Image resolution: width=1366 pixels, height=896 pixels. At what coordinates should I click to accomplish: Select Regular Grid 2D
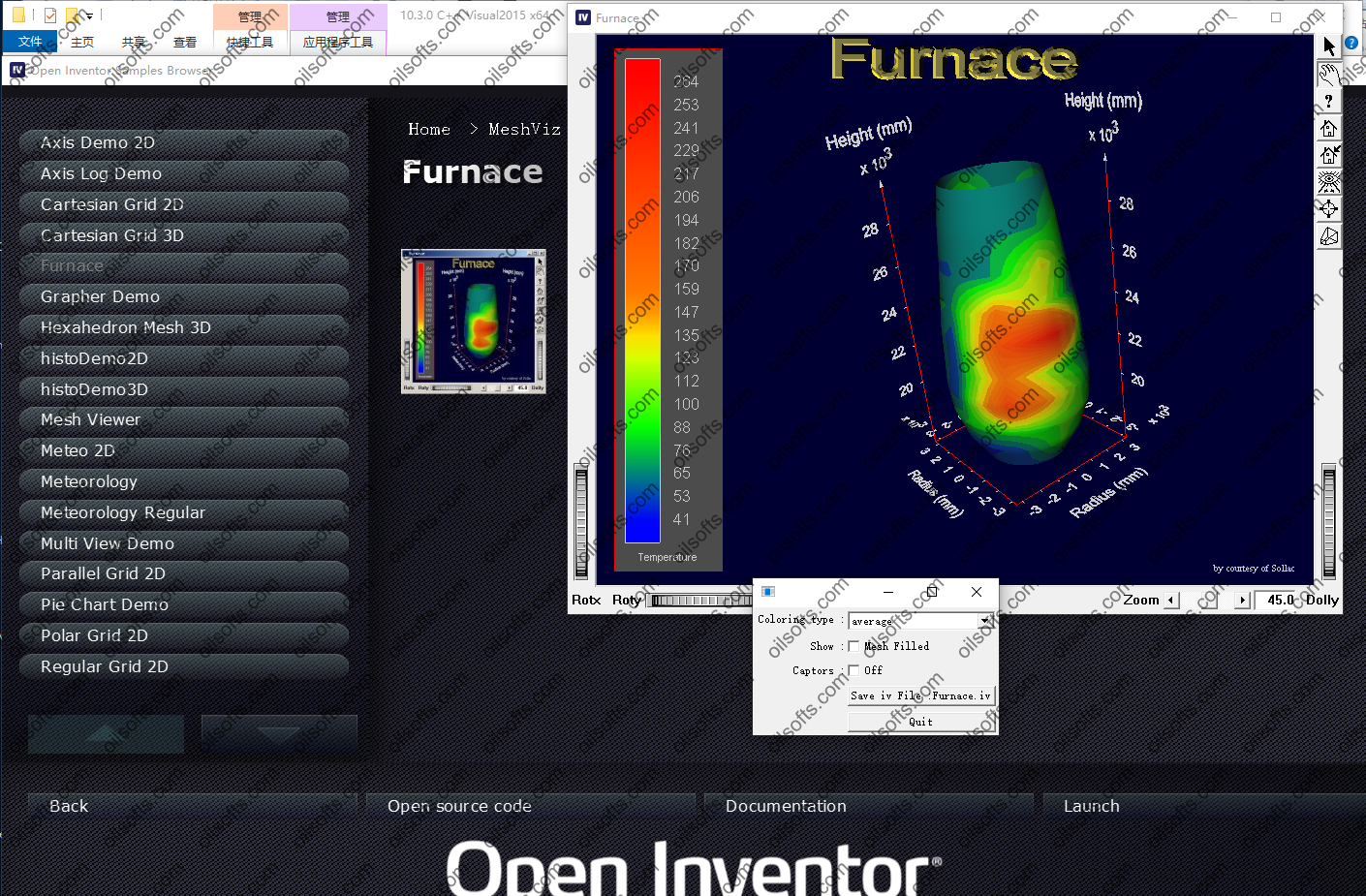click(184, 666)
